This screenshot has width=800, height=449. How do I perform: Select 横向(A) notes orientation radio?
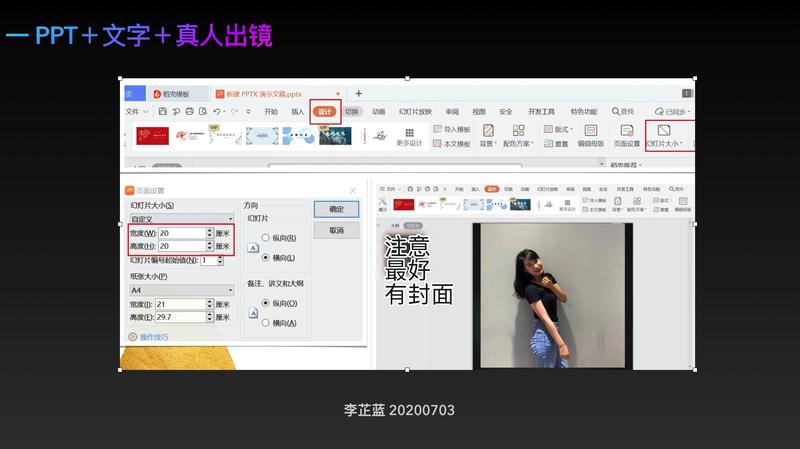265,323
